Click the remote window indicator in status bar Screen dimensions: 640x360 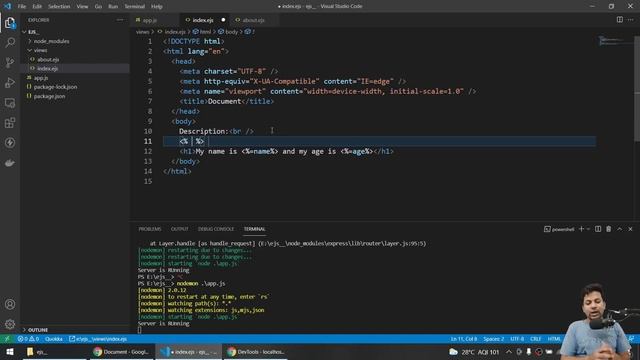pyautogui.click(x=7, y=339)
